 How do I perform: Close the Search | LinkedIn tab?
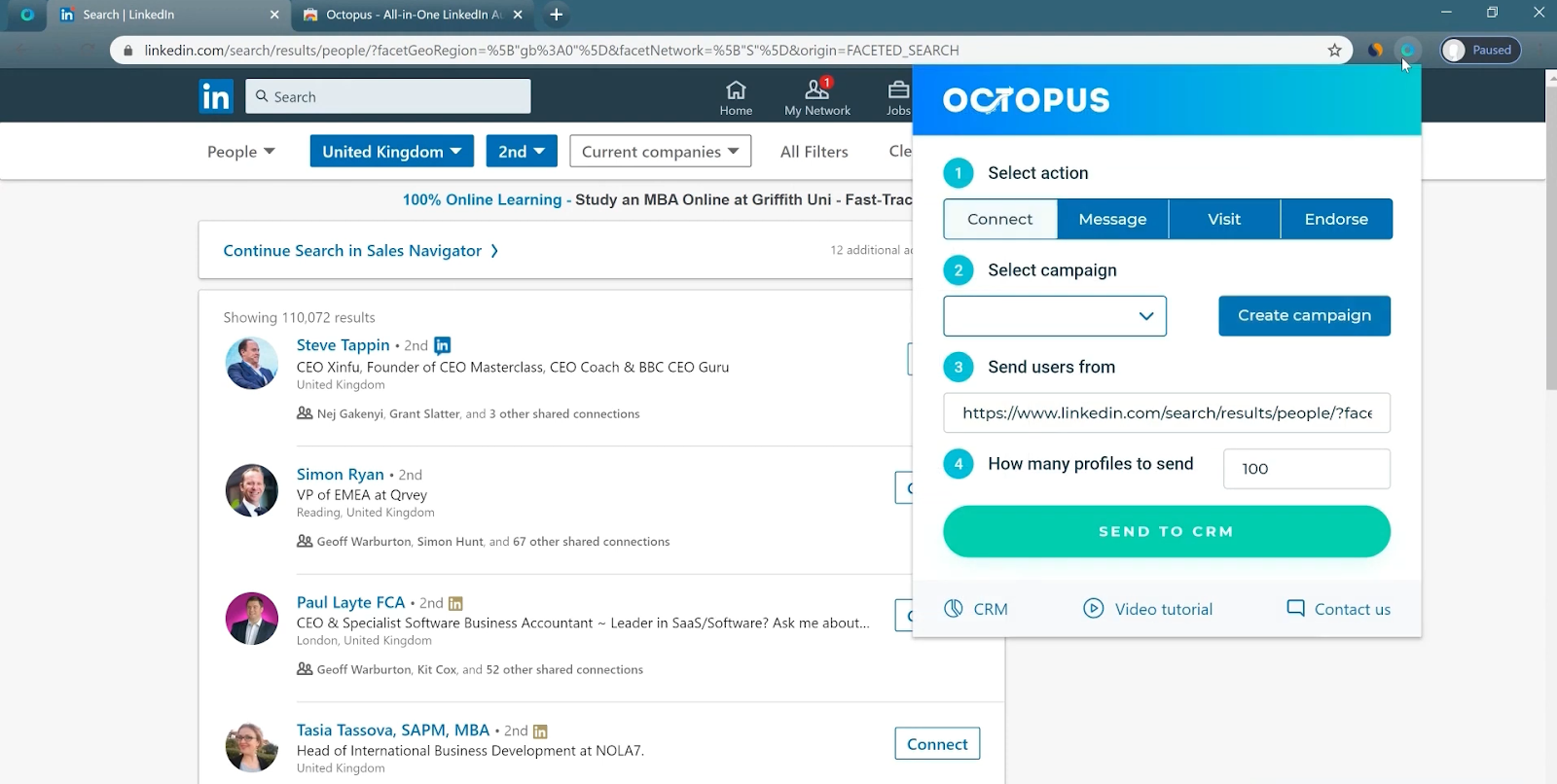(x=274, y=15)
